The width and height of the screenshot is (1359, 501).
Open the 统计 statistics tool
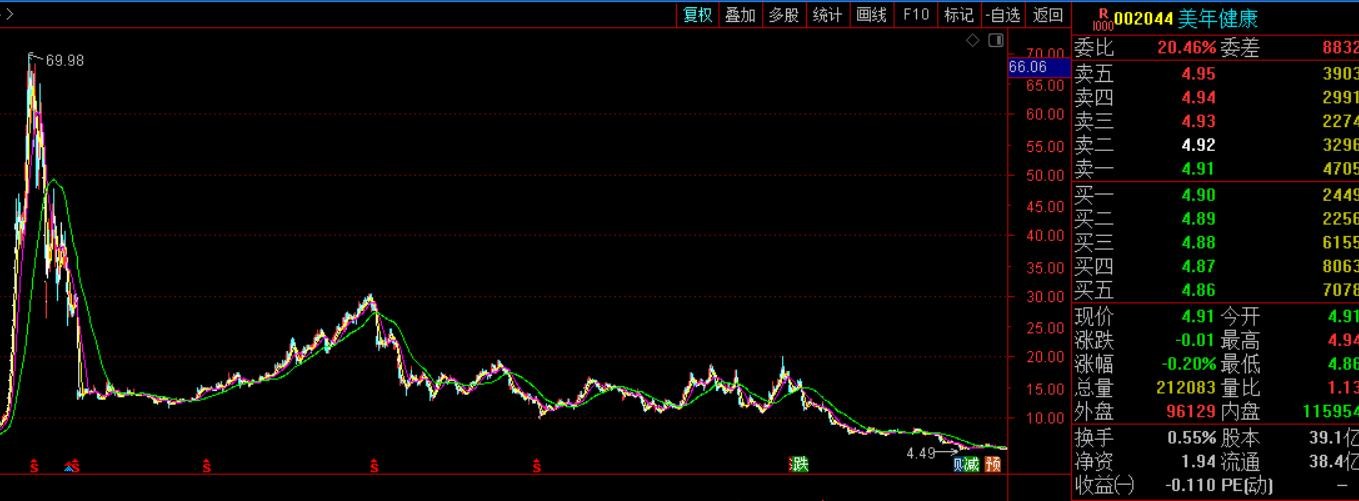827,15
